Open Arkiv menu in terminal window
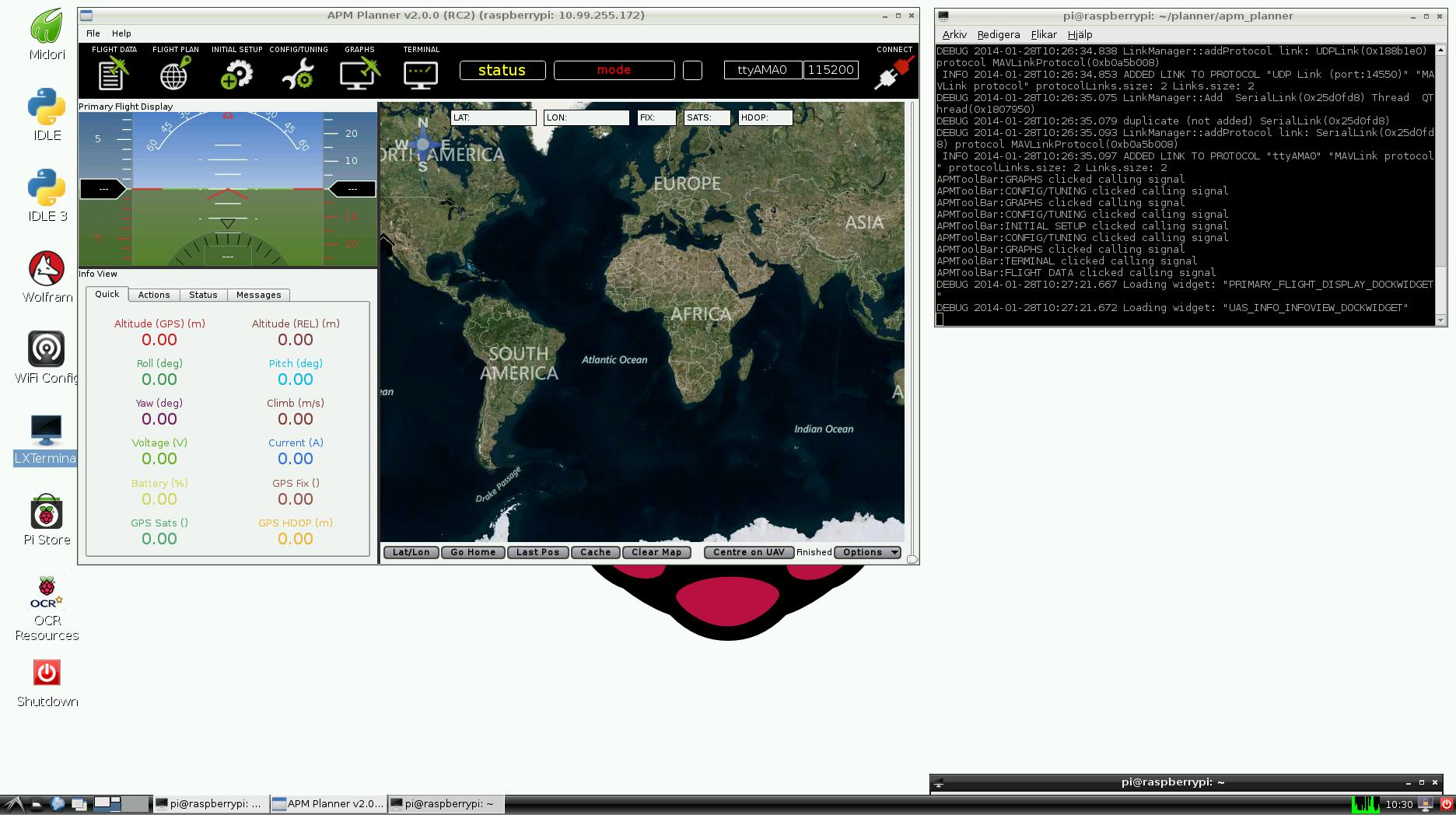Screen dimensions: 1456x815 [954, 34]
